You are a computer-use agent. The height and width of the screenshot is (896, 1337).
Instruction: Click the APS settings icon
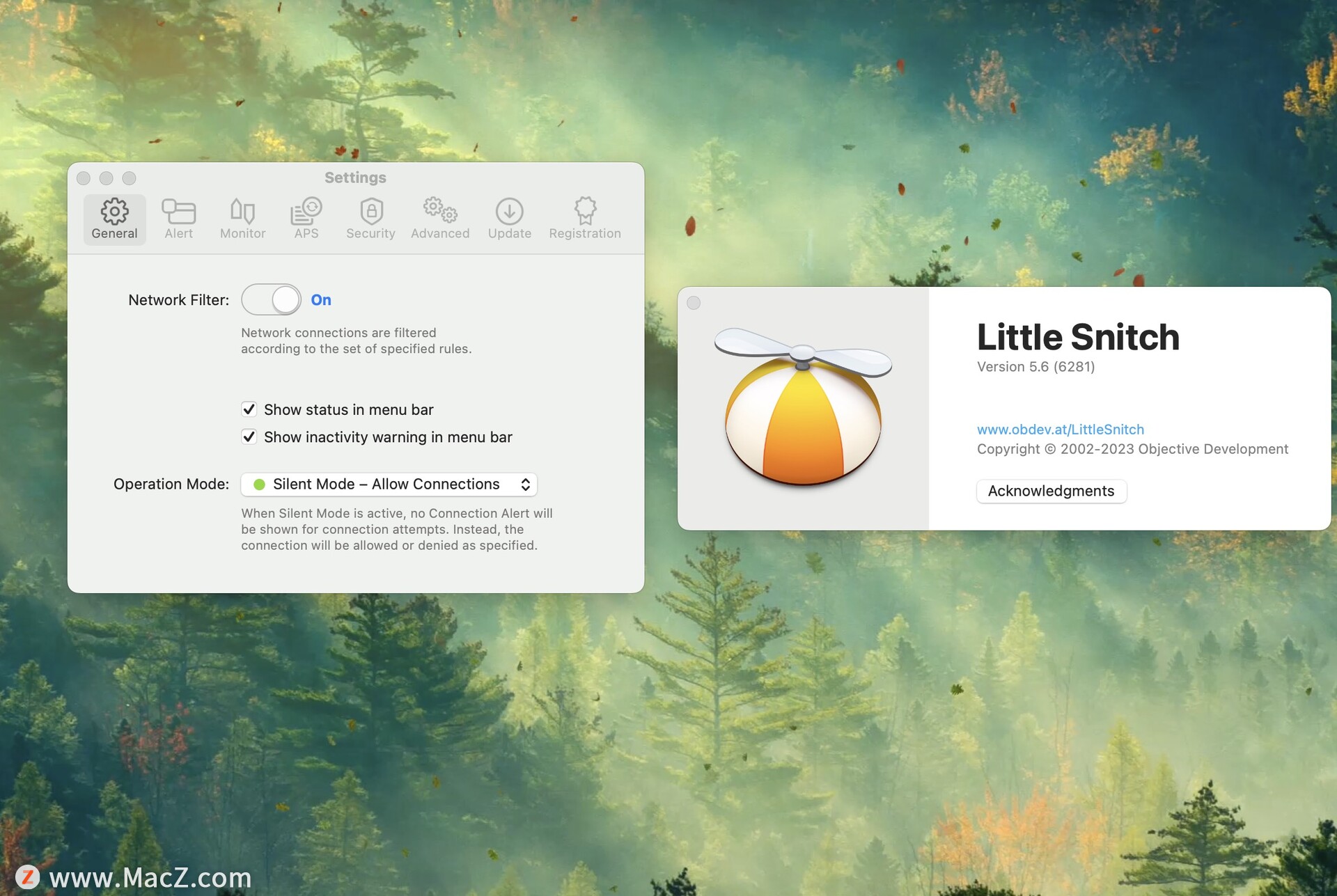(306, 218)
